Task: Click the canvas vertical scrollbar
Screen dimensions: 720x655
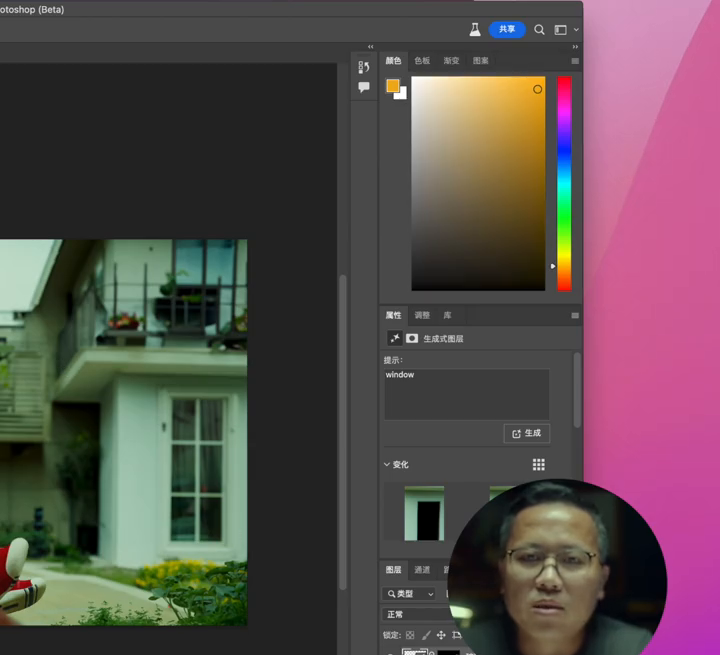Action: pos(343,432)
